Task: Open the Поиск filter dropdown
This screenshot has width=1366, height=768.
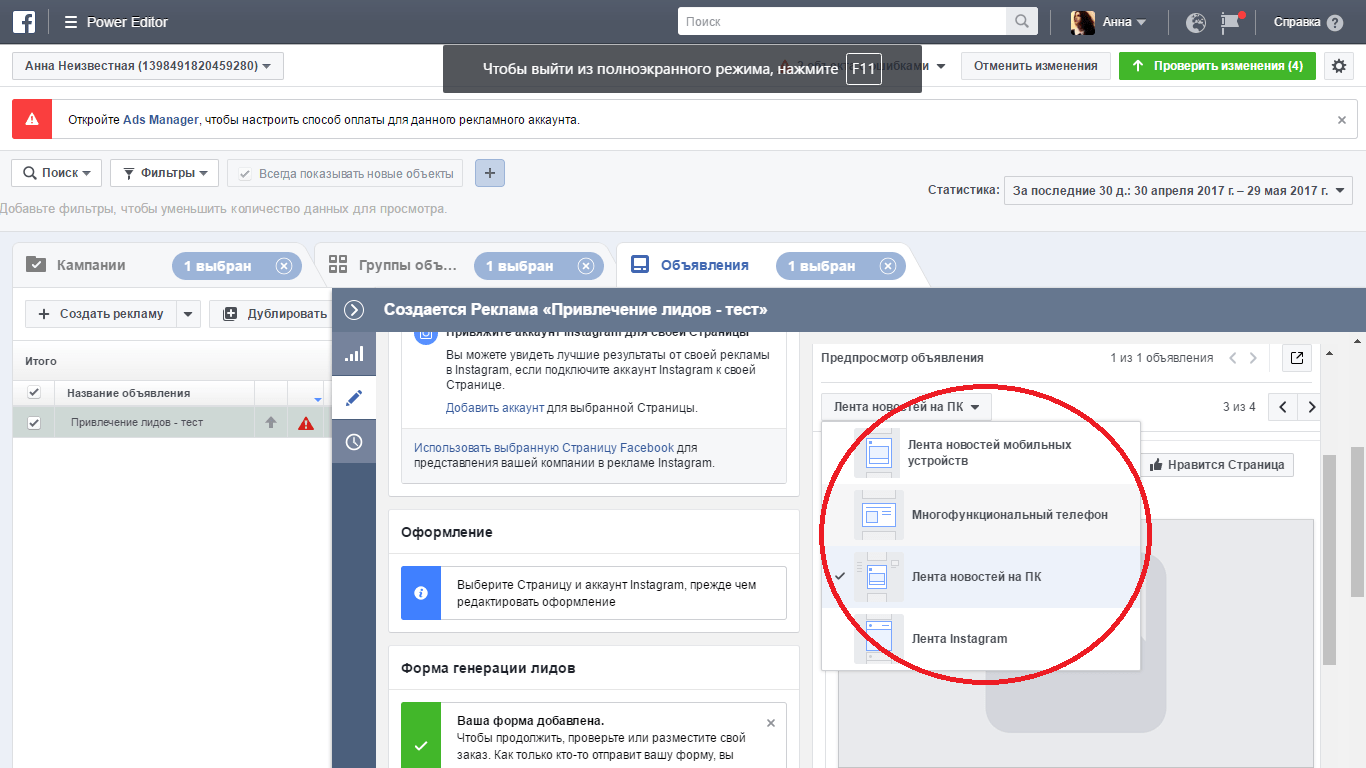Action: 57,173
